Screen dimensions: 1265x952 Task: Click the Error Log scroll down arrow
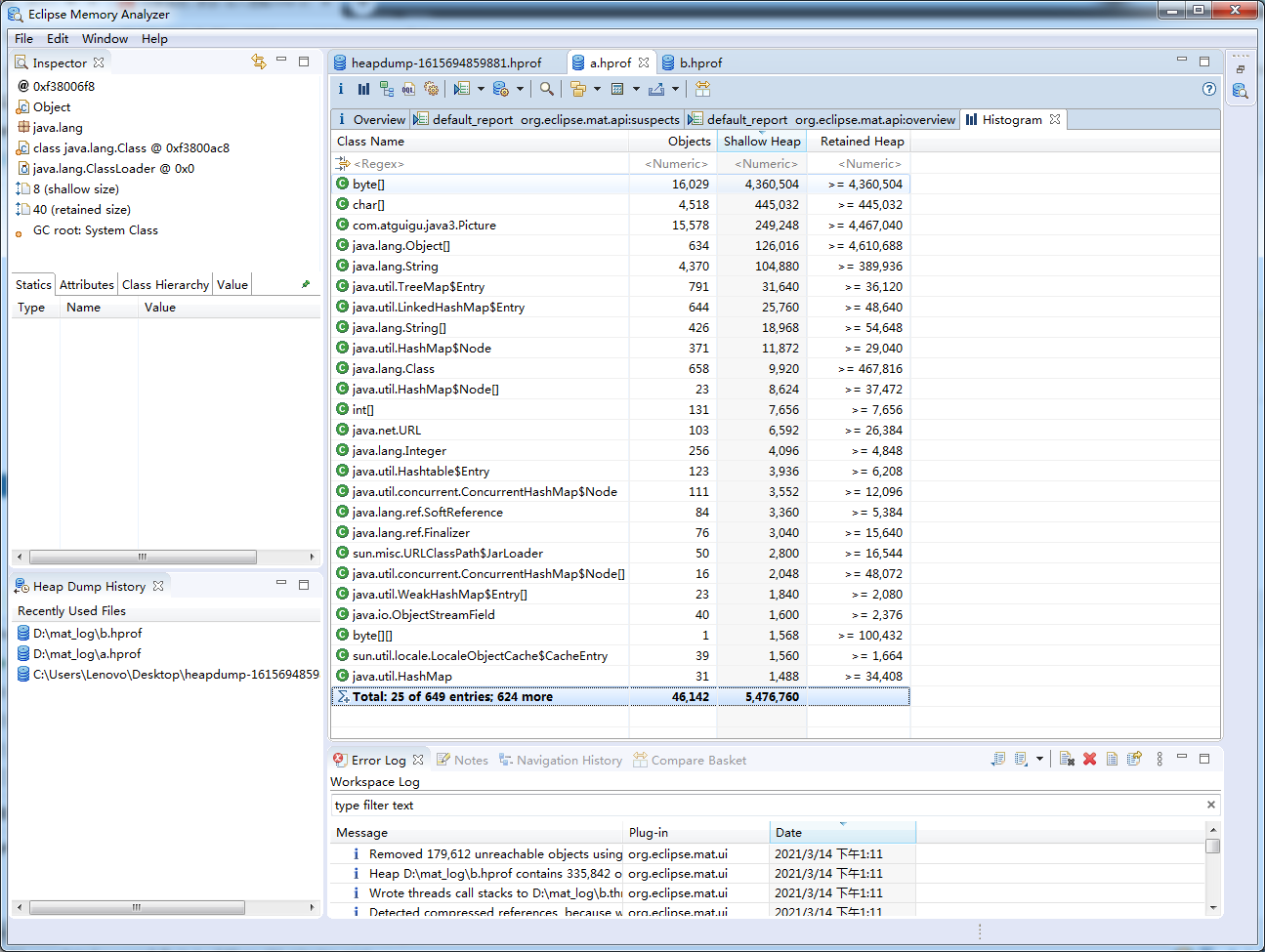tap(1213, 907)
